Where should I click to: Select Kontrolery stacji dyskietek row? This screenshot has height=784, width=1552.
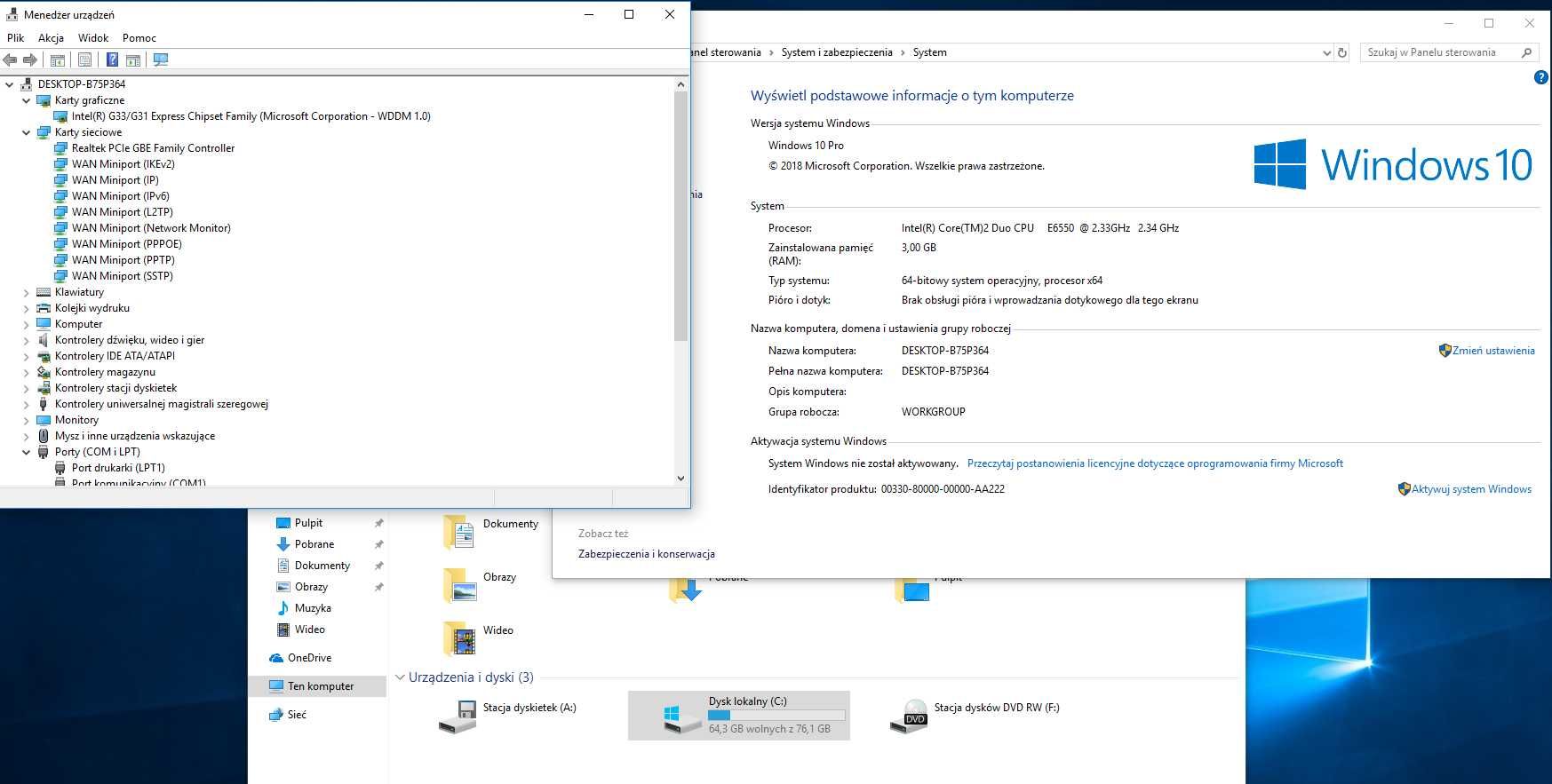point(107,388)
